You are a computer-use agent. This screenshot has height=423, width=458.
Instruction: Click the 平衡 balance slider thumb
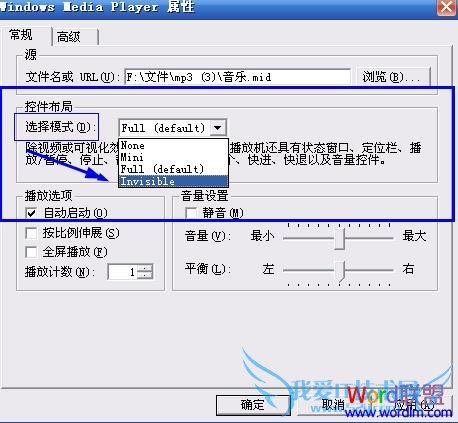pyautogui.click(x=340, y=271)
